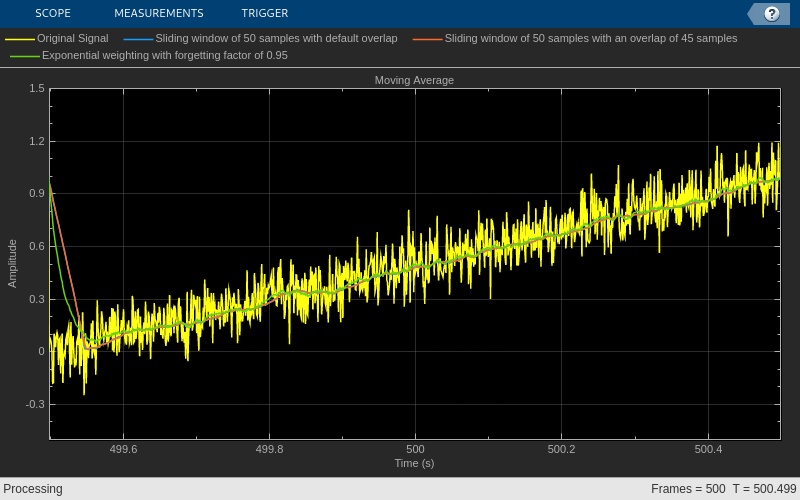Click the yellow Original Signal legend line
800x500 pixels.
20,39
